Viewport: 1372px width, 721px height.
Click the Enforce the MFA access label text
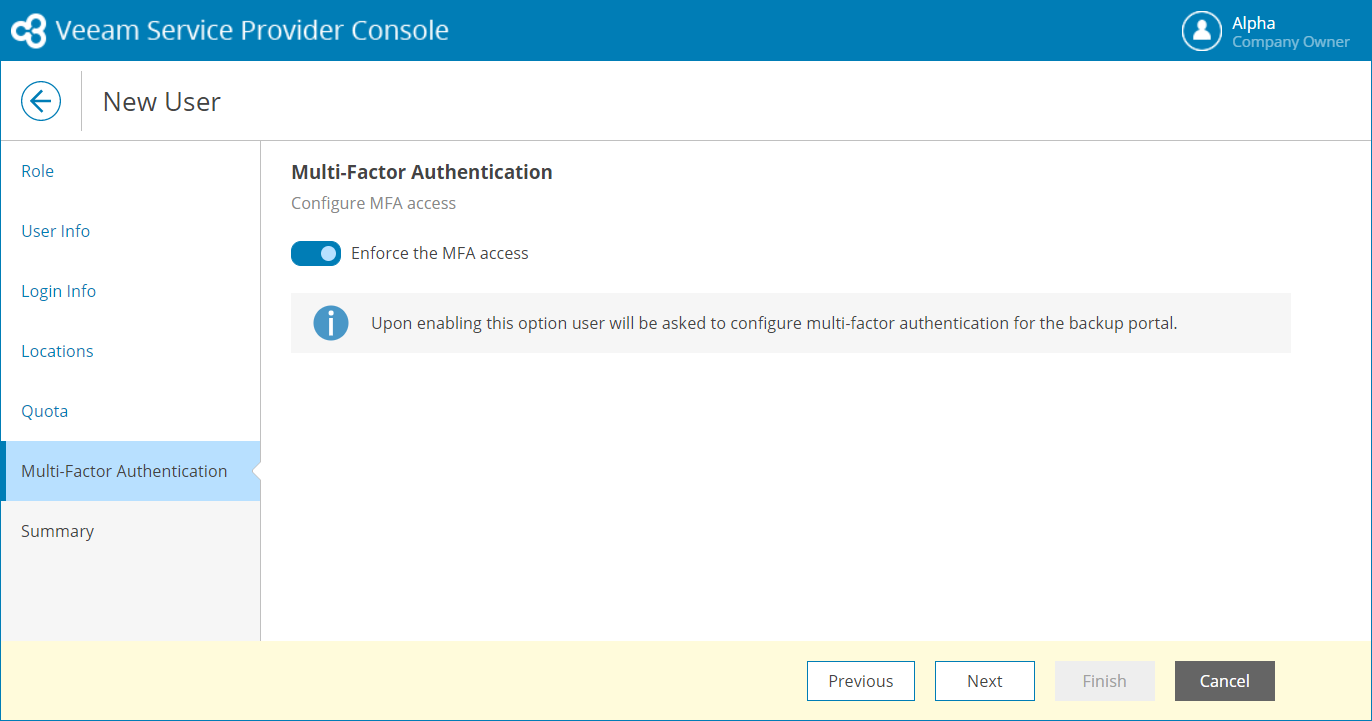pos(439,254)
